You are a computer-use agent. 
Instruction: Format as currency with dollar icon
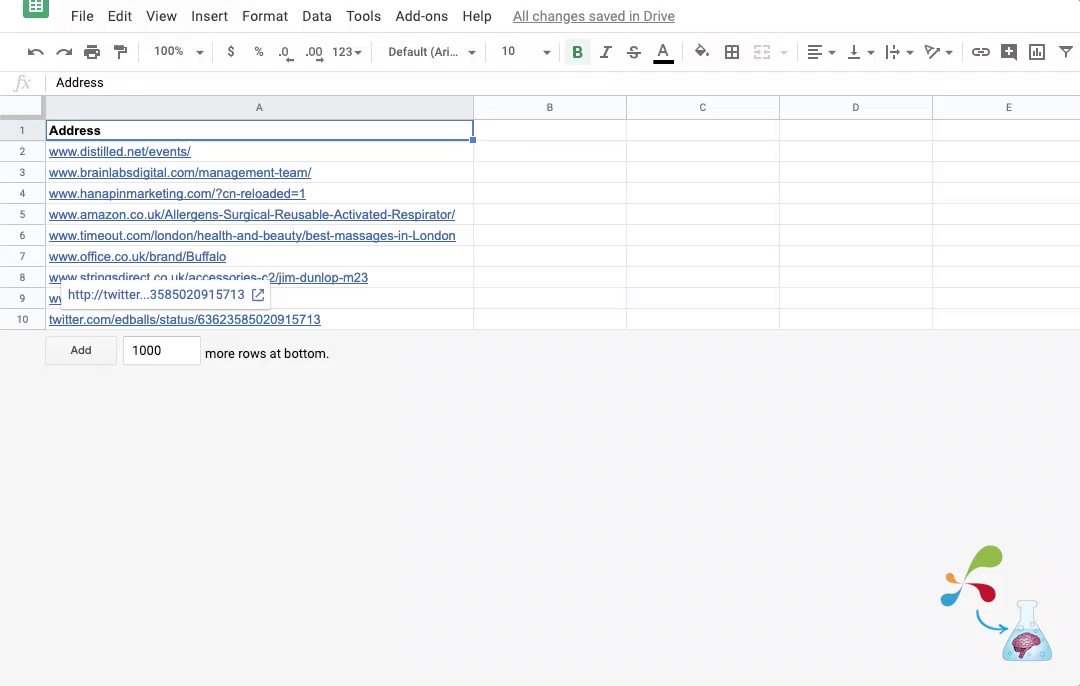pos(231,52)
